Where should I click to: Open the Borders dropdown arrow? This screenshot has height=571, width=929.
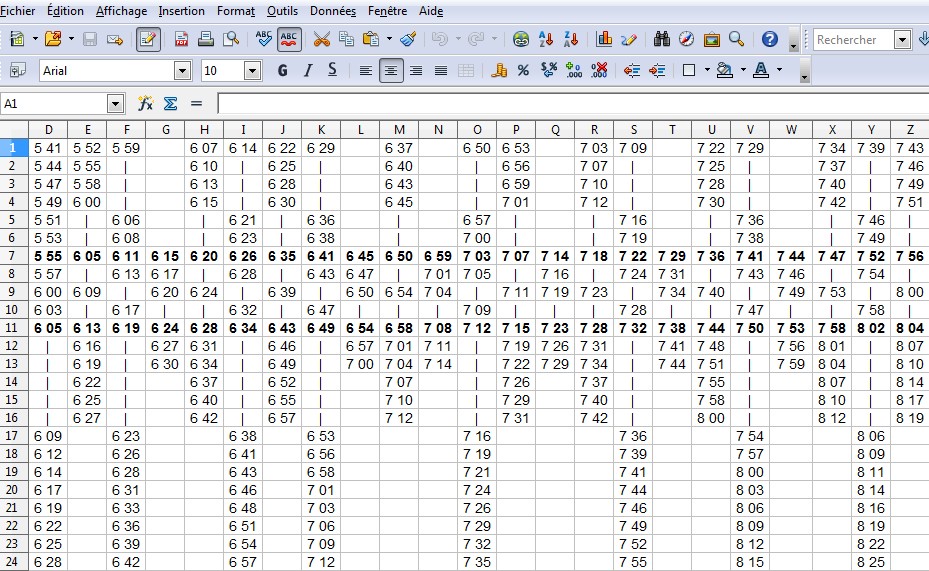[x=707, y=71]
